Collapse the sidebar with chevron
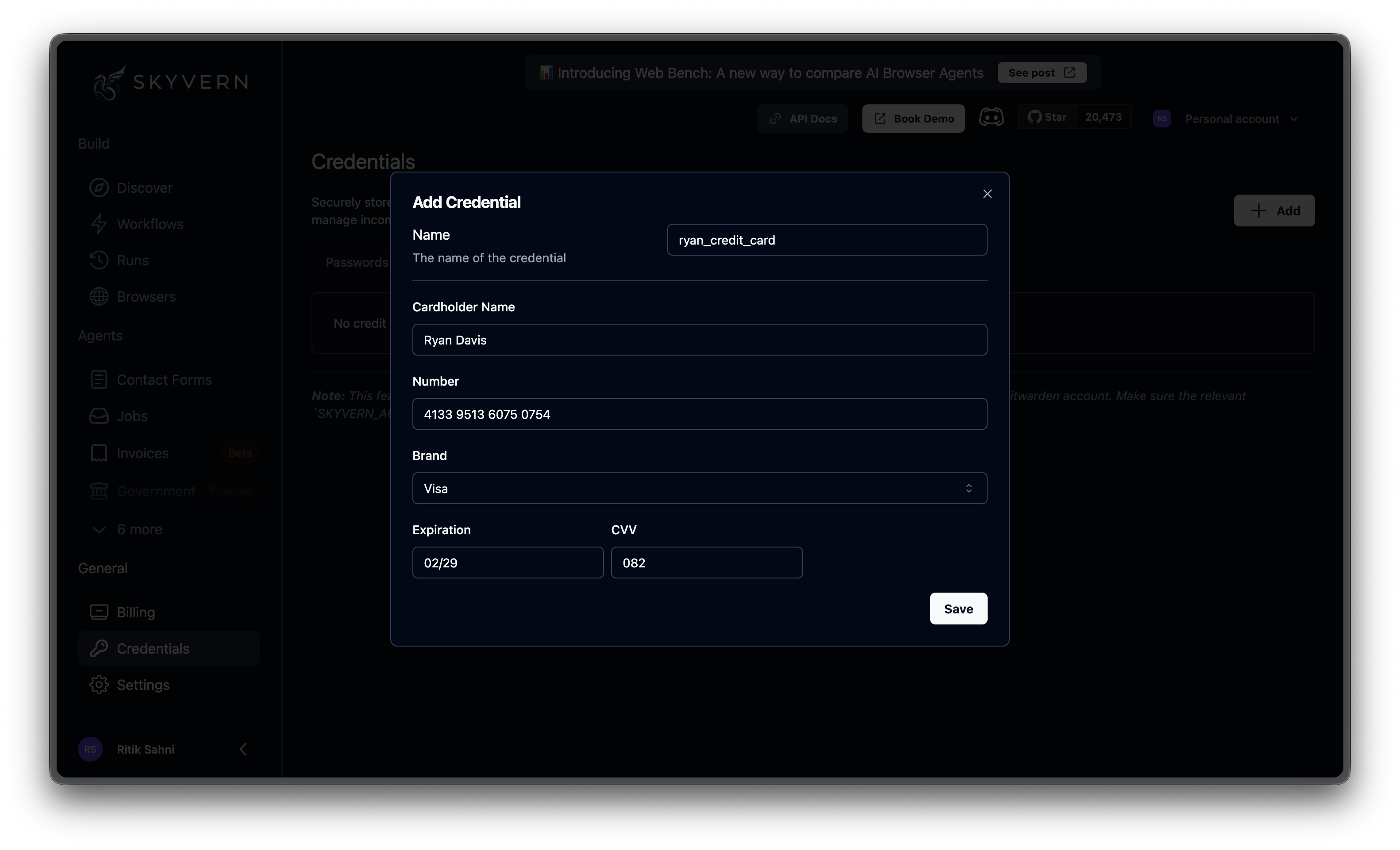This screenshot has height=850, width=1400. click(x=243, y=749)
